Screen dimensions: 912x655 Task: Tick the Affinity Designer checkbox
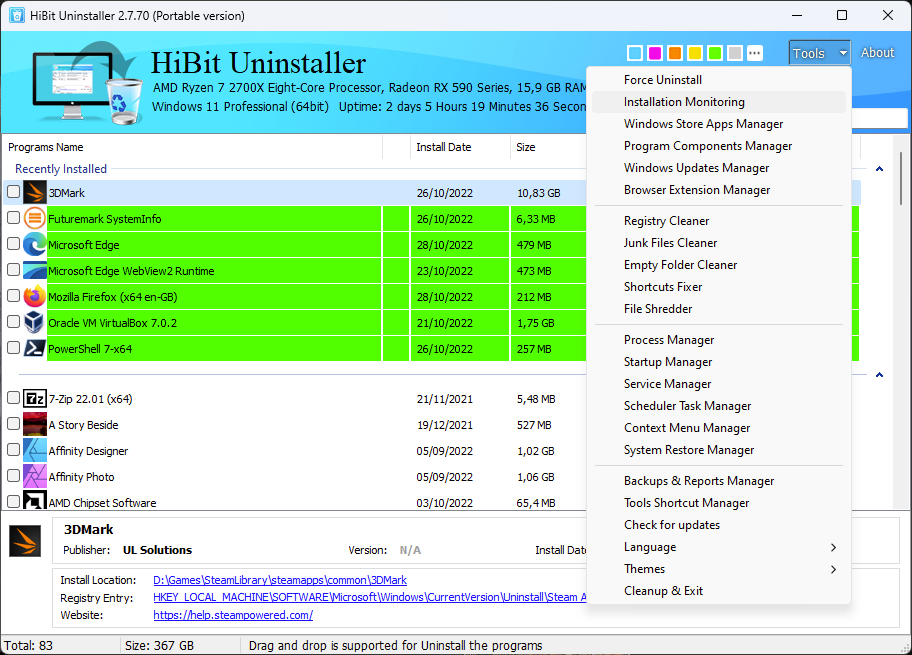point(13,450)
